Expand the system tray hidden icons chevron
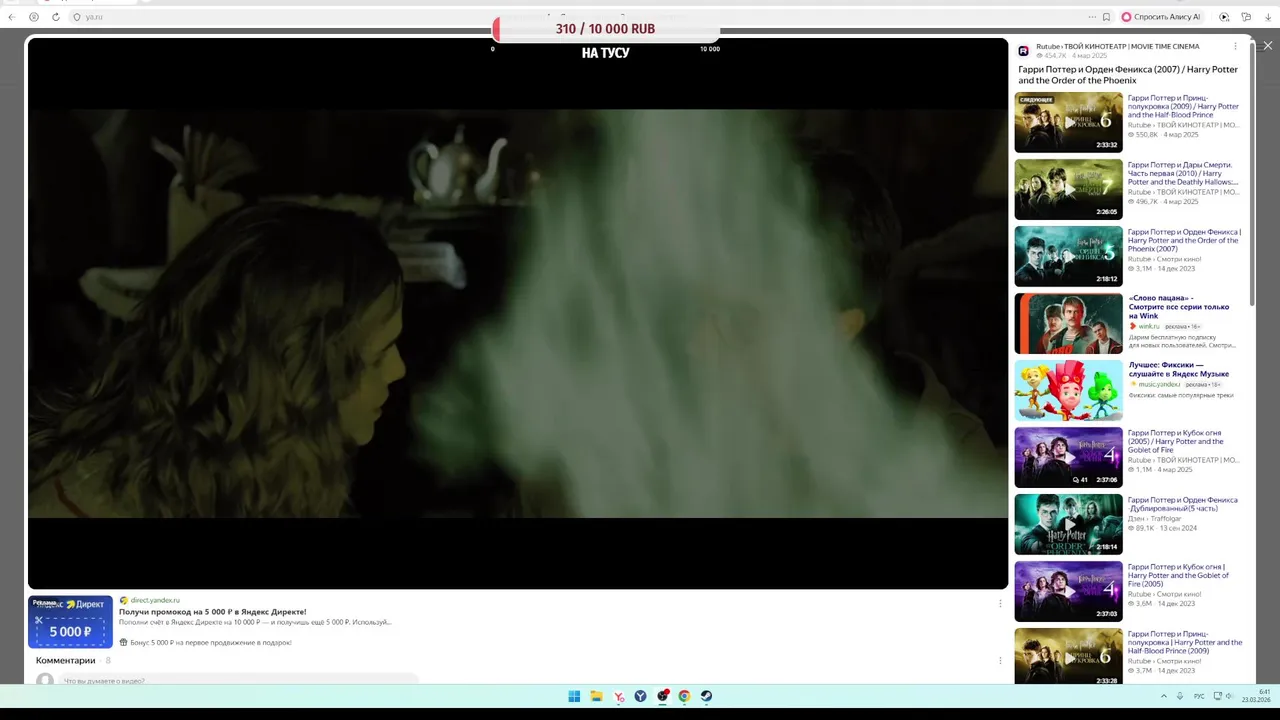The height and width of the screenshot is (720, 1280). click(x=1163, y=696)
